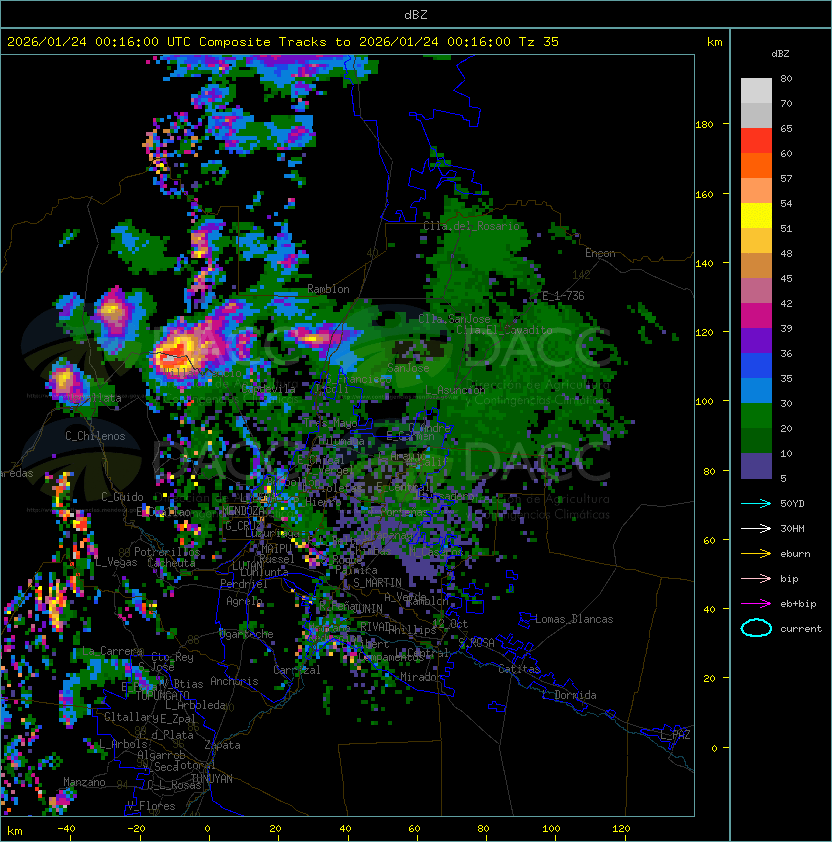832x842 pixels.
Task: Click the 'E_1-736' map label
Action: pyautogui.click(x=563, y=296)
